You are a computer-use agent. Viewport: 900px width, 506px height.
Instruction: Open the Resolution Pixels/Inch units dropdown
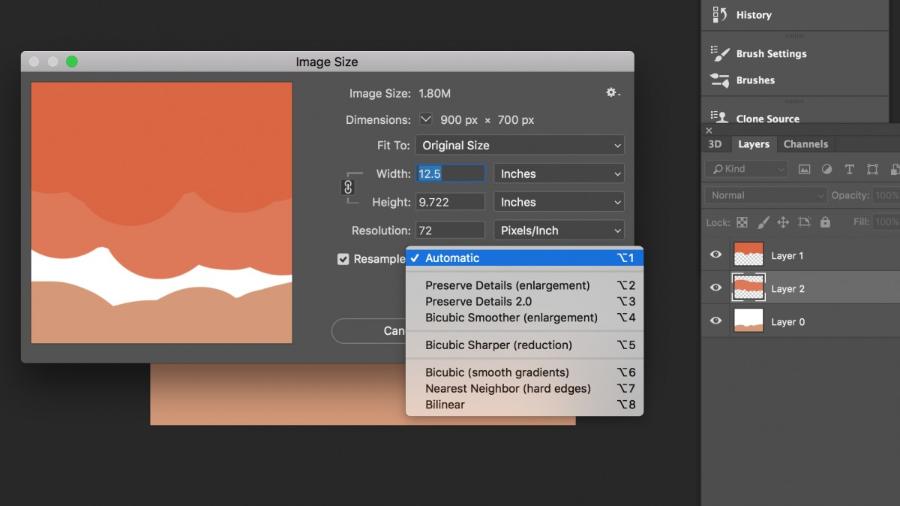[558, 231]
